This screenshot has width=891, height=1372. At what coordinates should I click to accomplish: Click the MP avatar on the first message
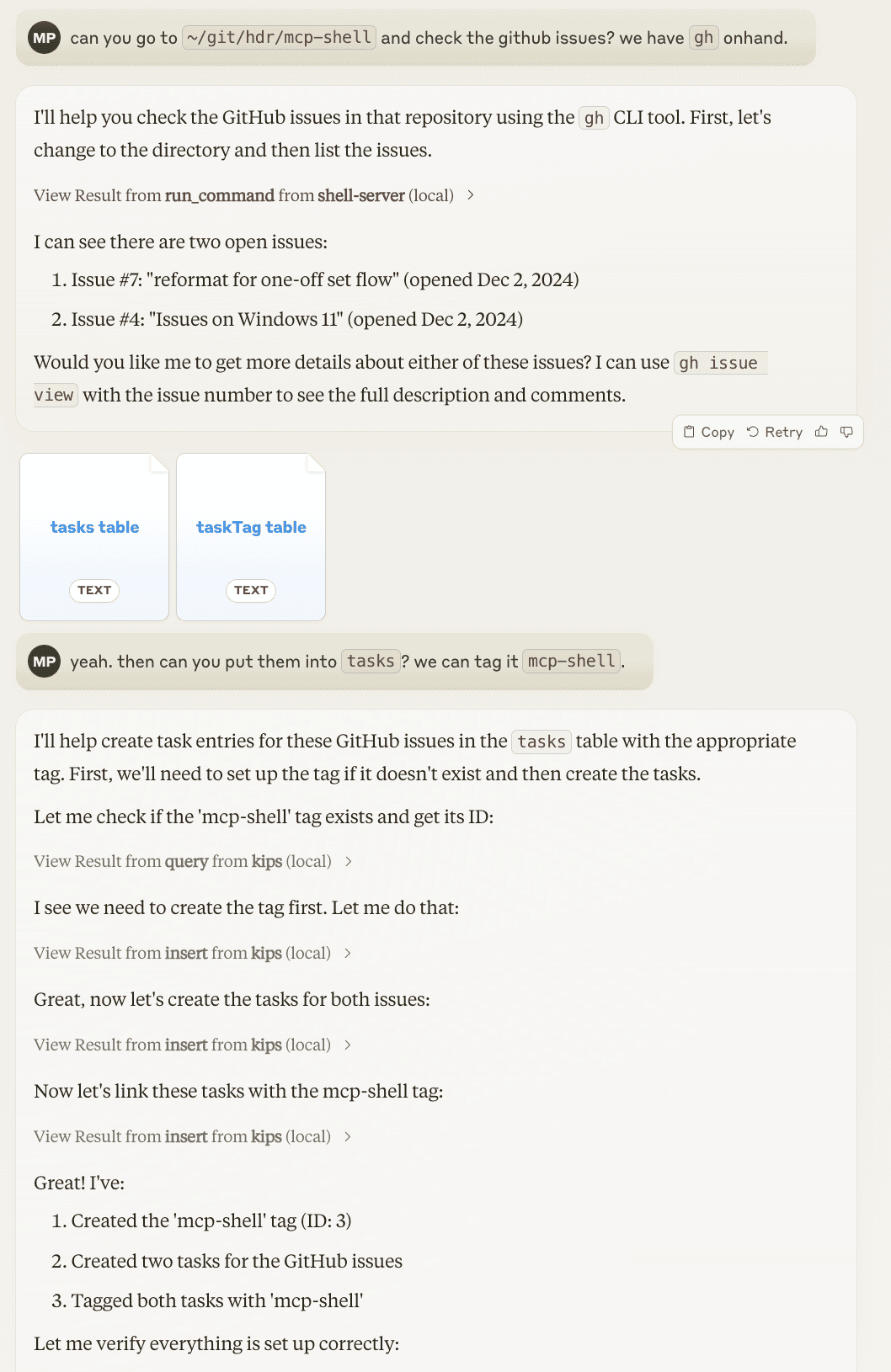tap(44, 38)
